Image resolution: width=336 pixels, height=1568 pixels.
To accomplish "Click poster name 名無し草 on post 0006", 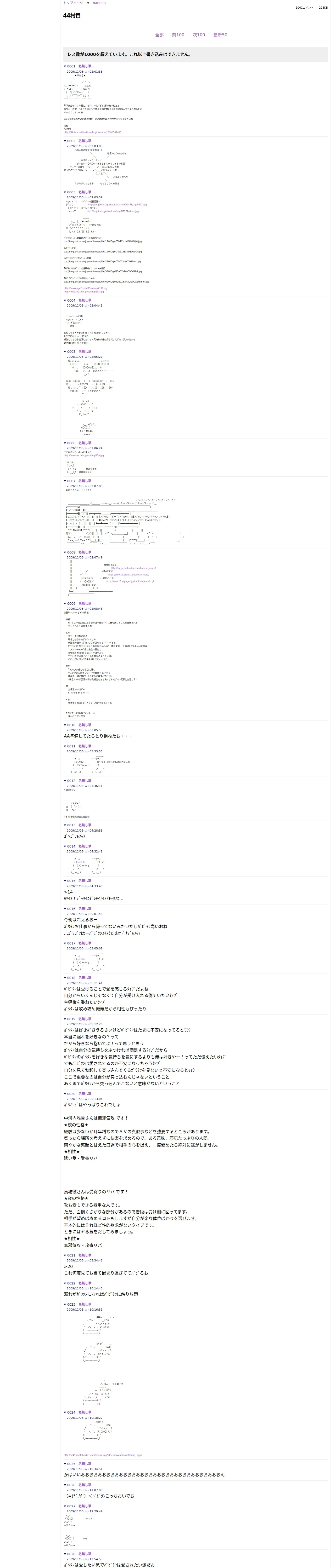I will [85, 443].
